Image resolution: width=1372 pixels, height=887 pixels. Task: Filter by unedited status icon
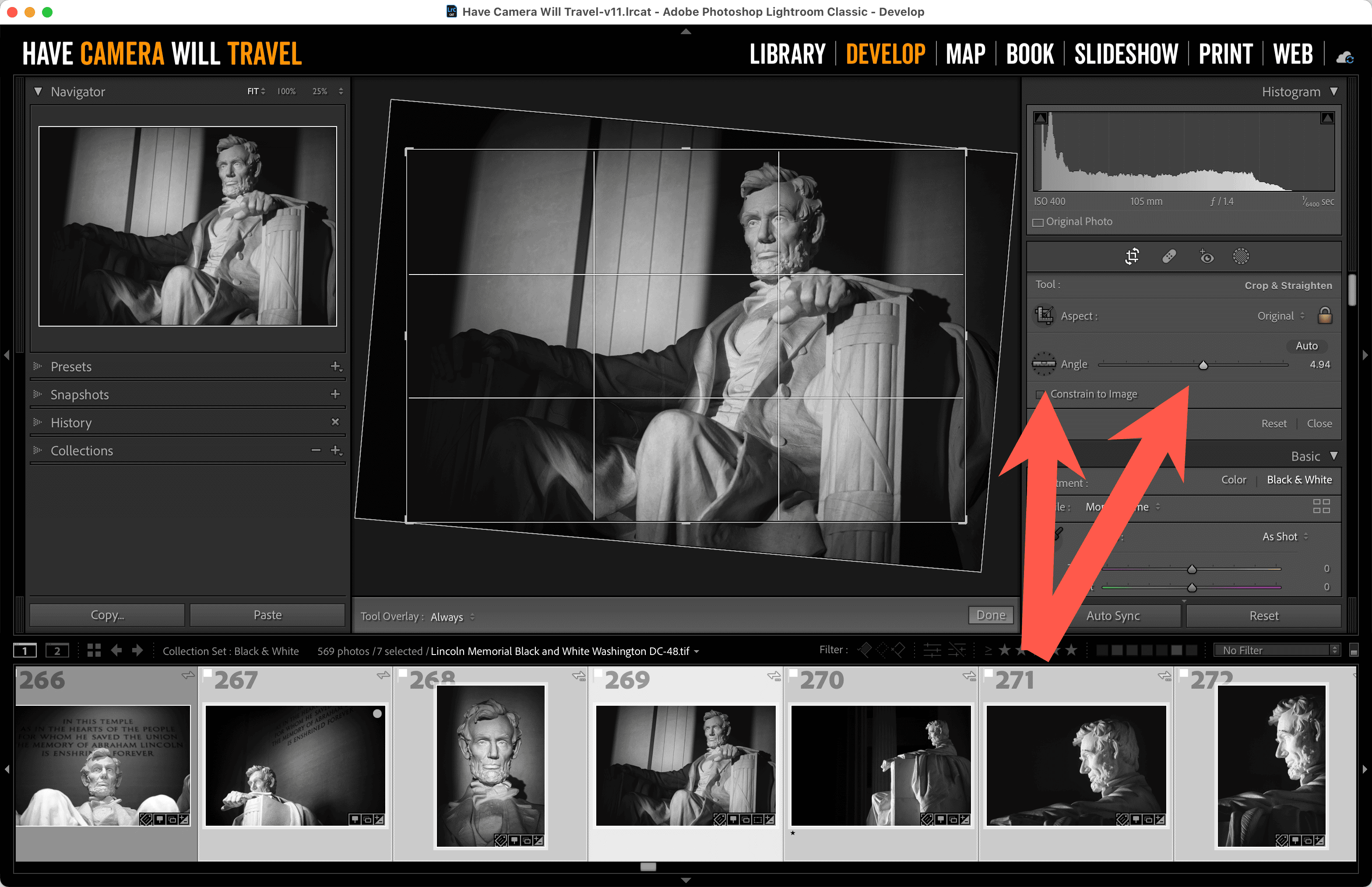click(957, 650)
